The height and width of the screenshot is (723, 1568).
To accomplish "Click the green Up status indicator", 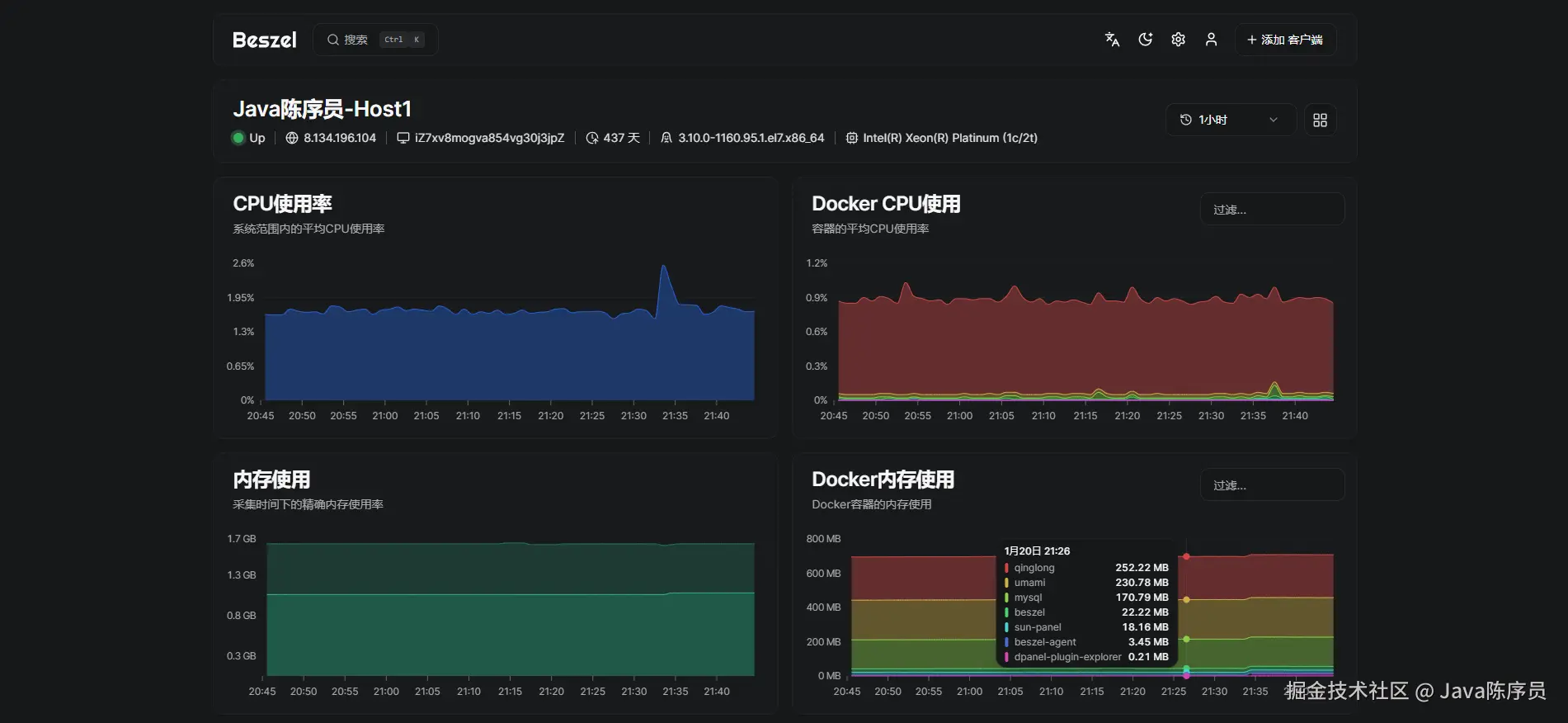I will [x=238, y=138].
